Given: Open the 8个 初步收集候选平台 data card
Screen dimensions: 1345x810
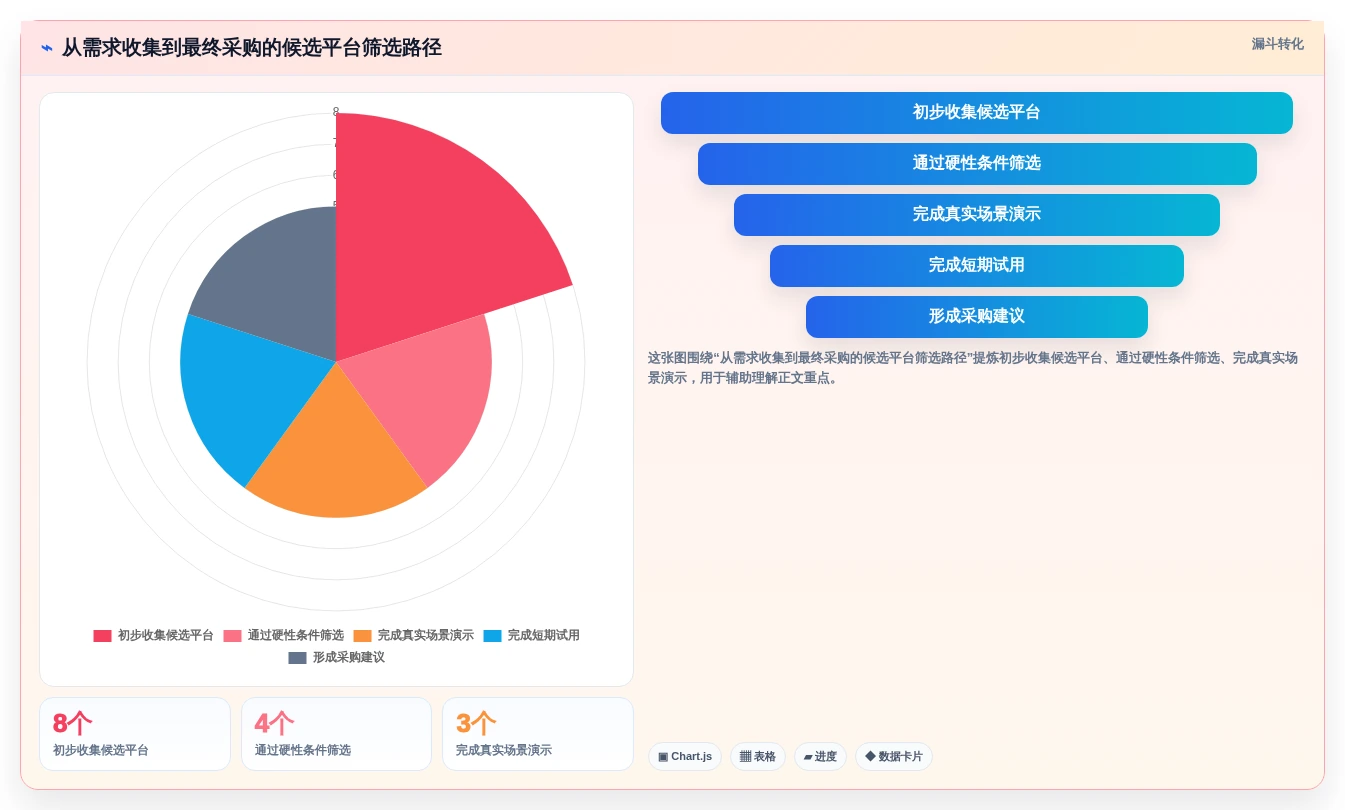Looking at the screenshot, I should (135, 734).
